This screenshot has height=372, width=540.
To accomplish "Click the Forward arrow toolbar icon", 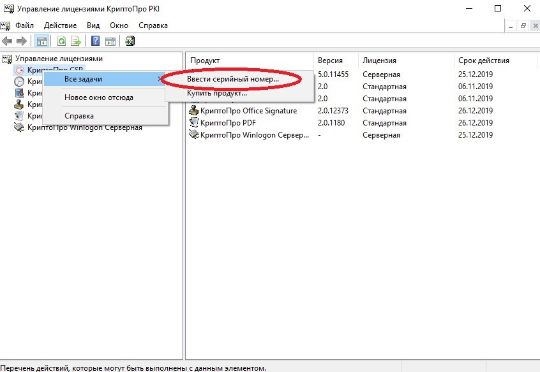I will 22,41.
